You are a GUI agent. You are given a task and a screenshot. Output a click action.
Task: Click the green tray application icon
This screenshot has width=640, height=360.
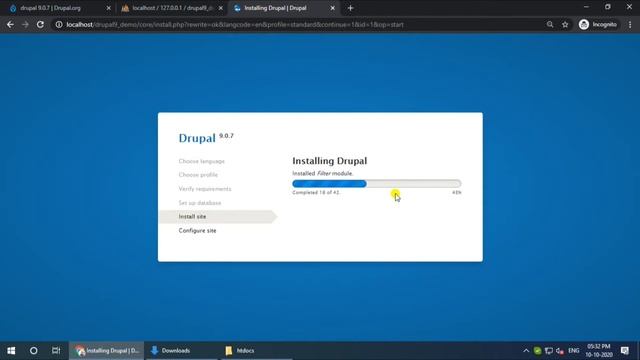(538, 351)
